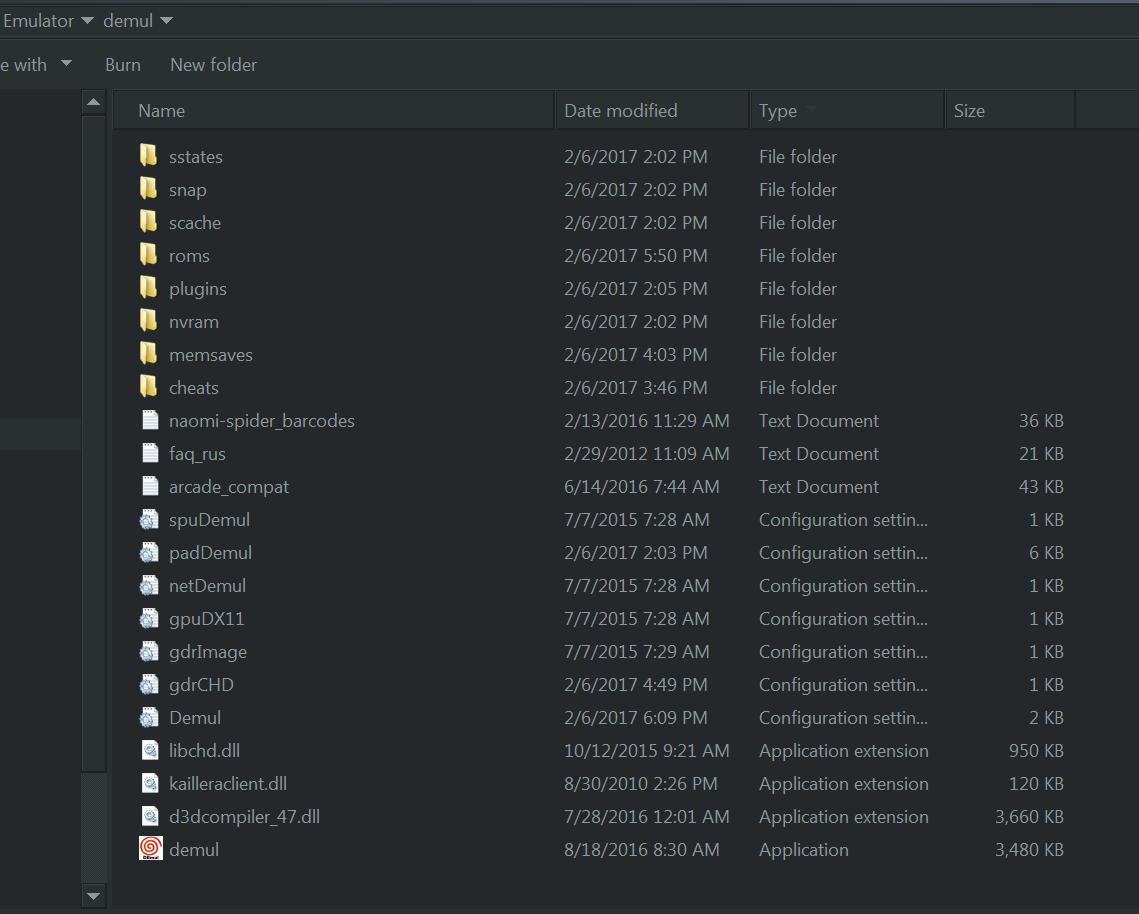Screen dimensions: 1139x914
Task: Select the kailleraclient.dll file name
Action: (227, 784)
